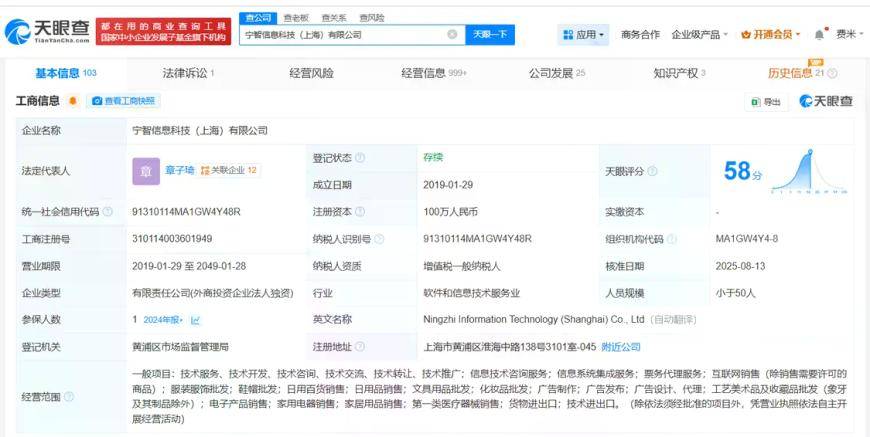Click the 关联企业 12 badge
Screen dimensions: 870x437
pyautogui.click(x=229, y=170)
